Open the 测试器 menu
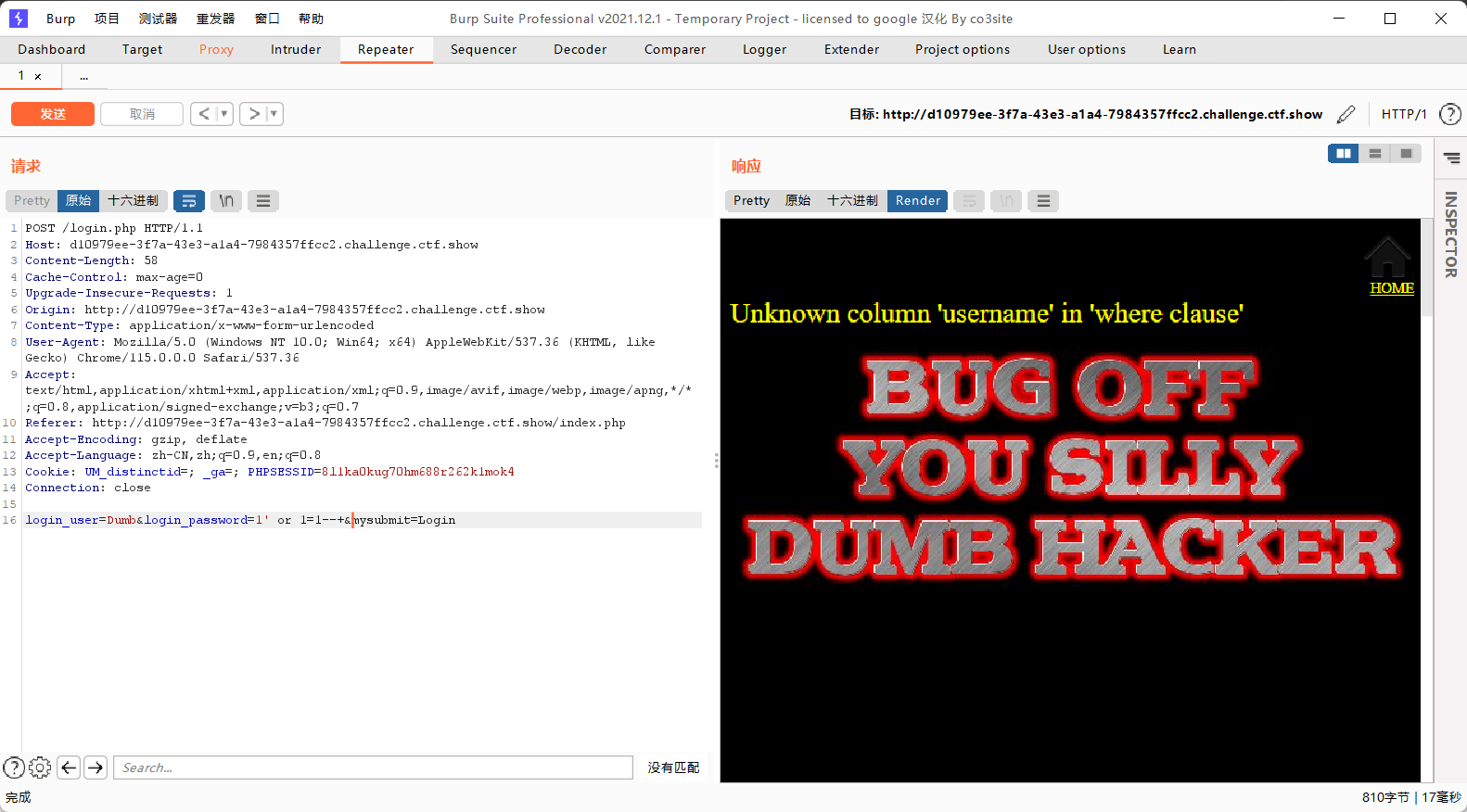The width and height of the screenshot is (1467, 812). click(x=158, y=19)
